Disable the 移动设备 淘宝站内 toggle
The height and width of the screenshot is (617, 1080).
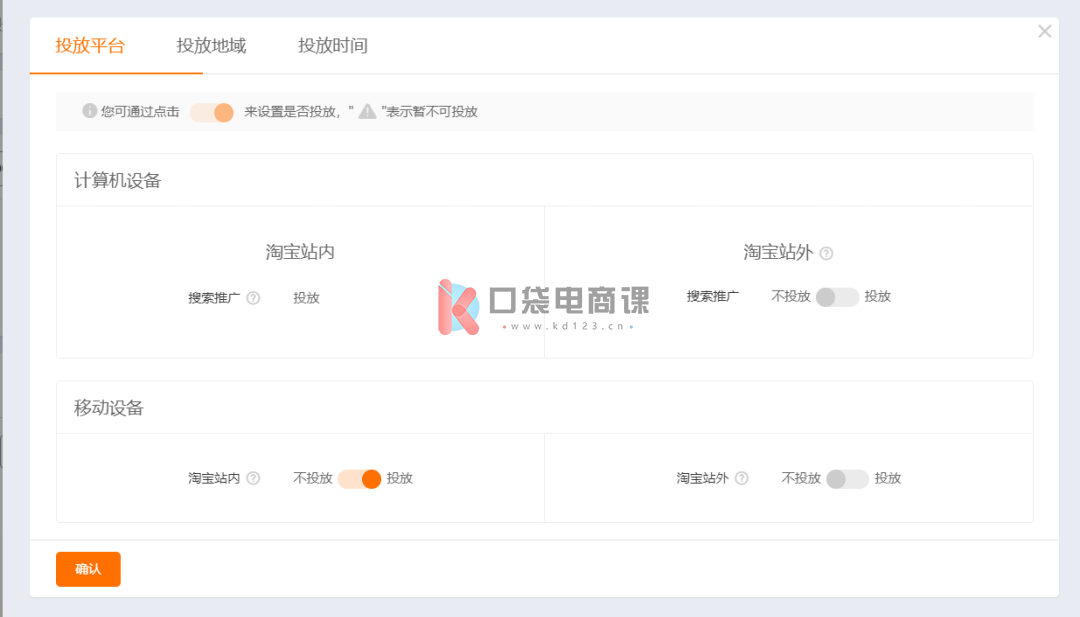pyautogui.click(x=360, y=479)
